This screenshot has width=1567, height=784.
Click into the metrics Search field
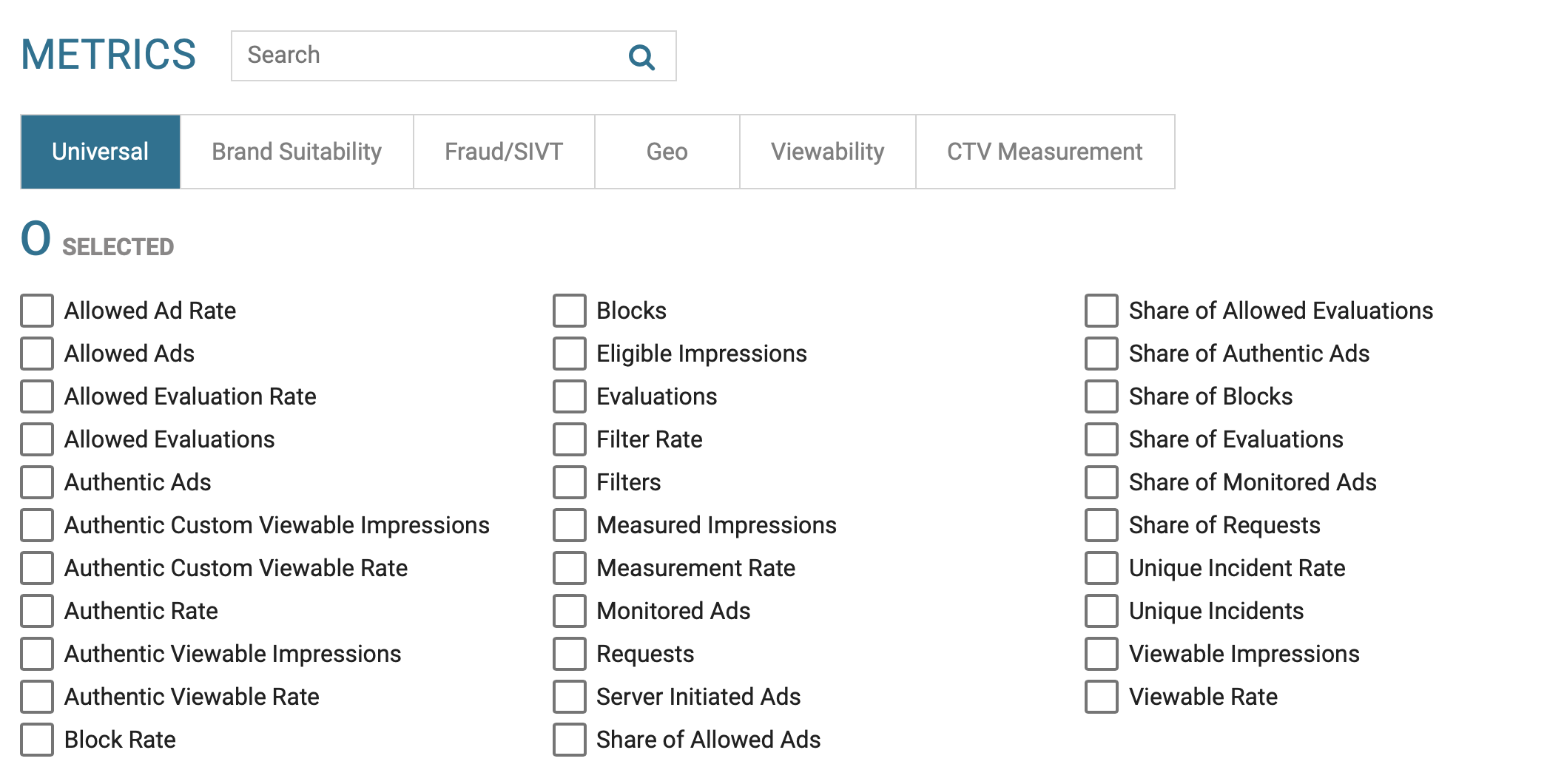pyautogui.click(x=429, y=55)
